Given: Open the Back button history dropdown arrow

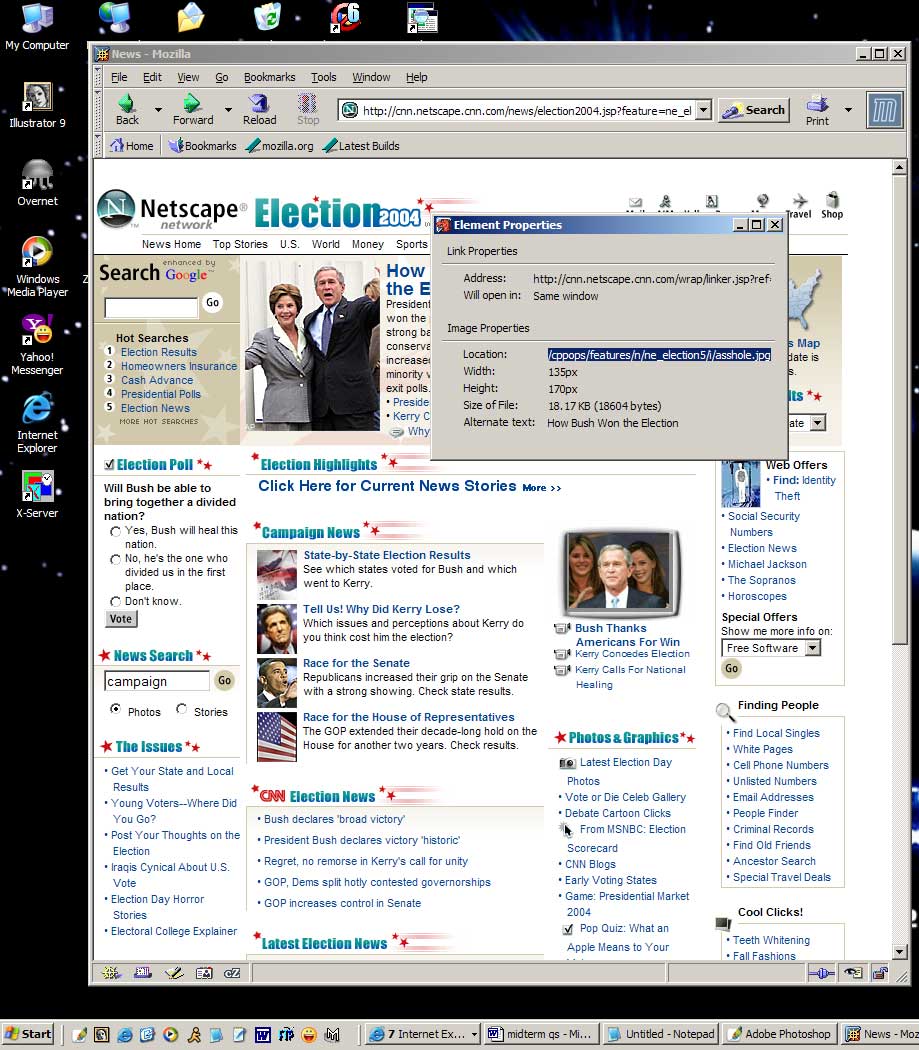Looking at the screenshot, I should [158, 110].
